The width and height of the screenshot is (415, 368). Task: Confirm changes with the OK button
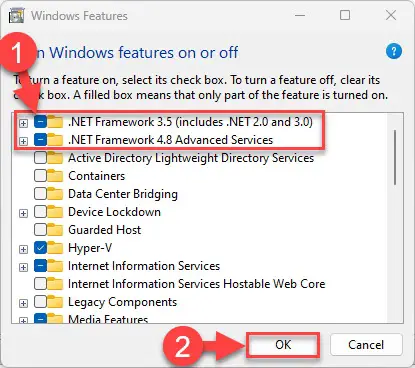283,345
